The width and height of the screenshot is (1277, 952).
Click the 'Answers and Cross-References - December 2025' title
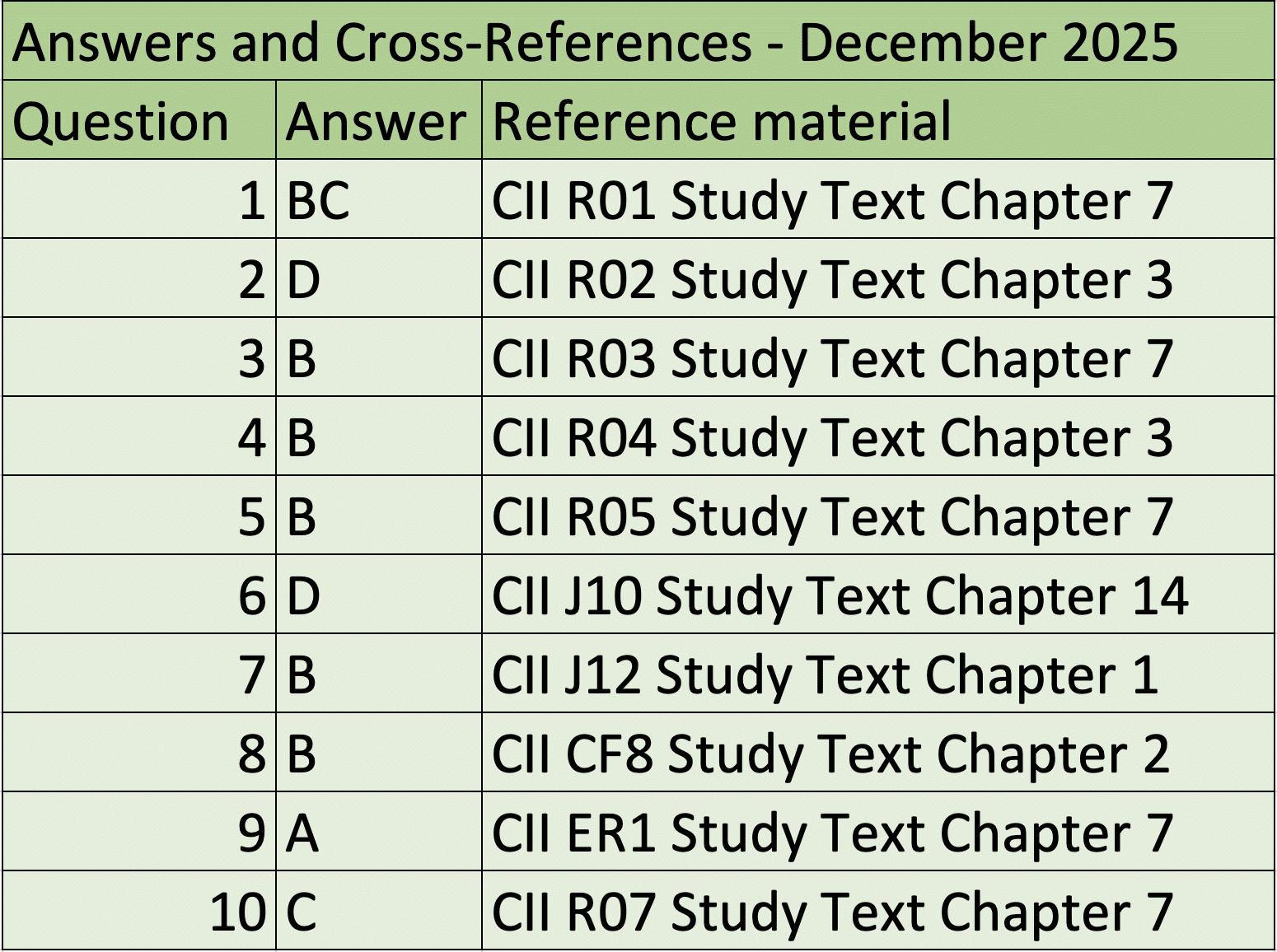(x=595, y=41)
